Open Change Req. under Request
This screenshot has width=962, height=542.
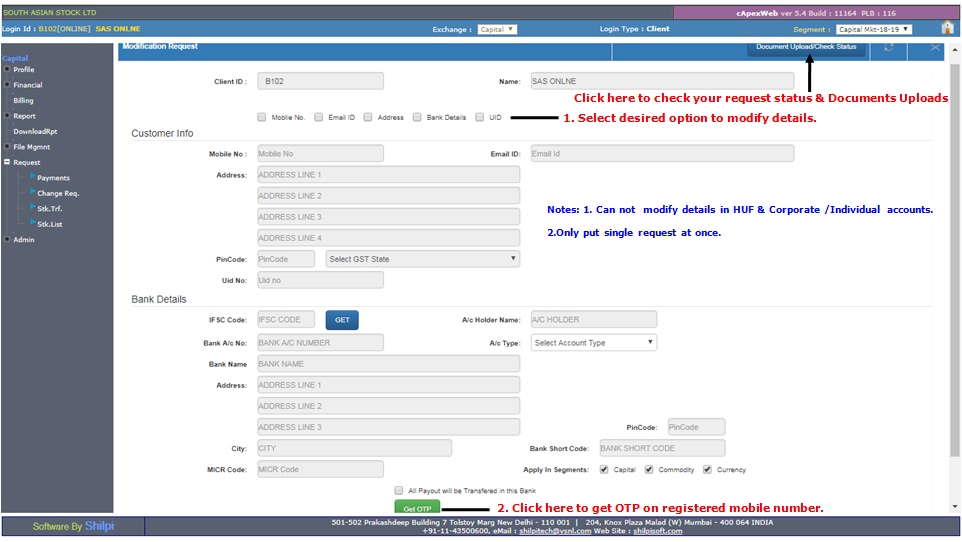(x=58, y=193)
